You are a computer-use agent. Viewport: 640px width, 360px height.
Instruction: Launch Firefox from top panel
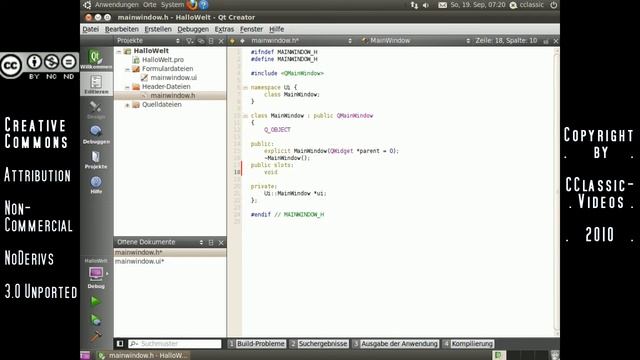[x=192, y=5]
